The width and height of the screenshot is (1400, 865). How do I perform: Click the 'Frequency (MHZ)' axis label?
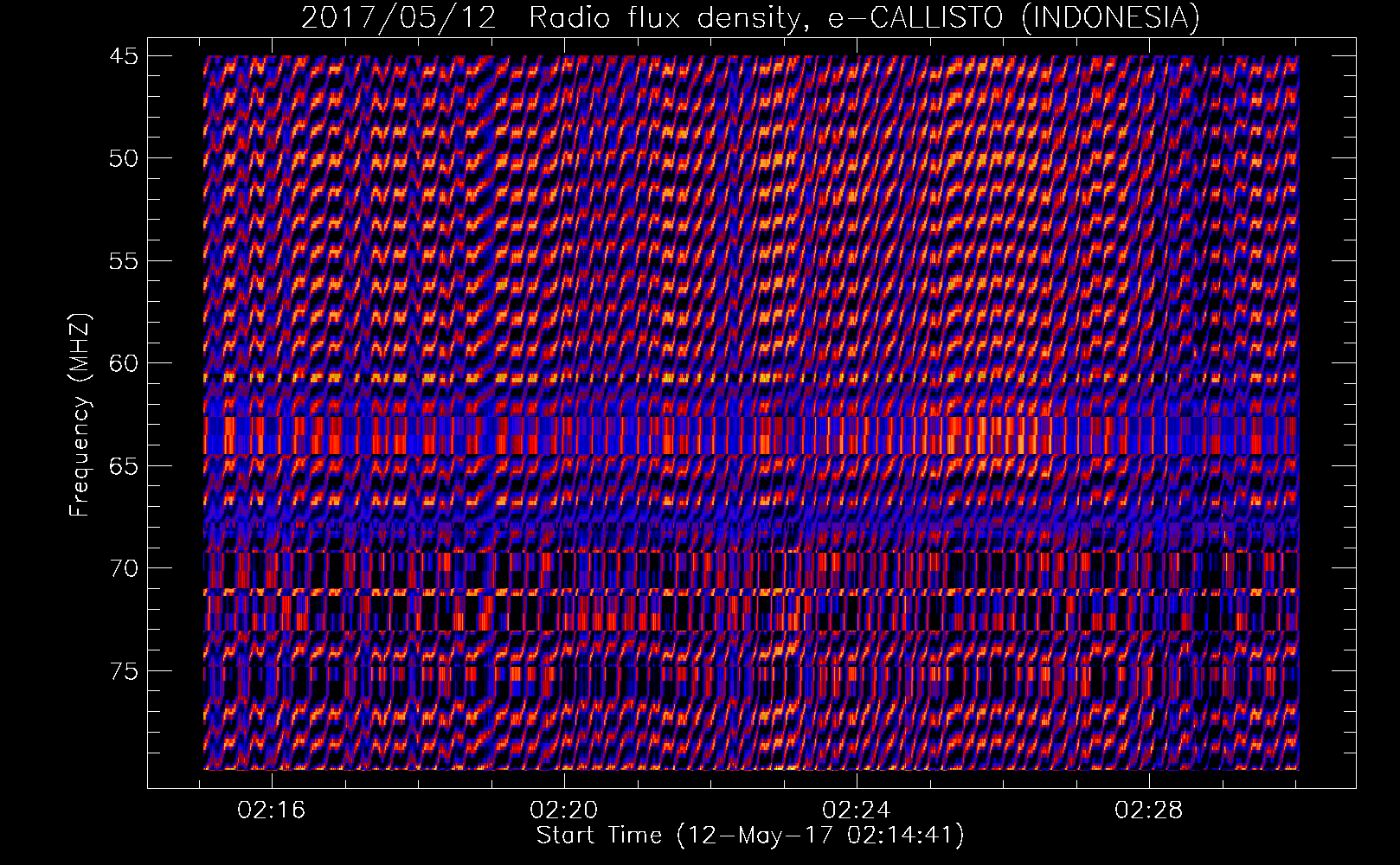click(80, 414)
